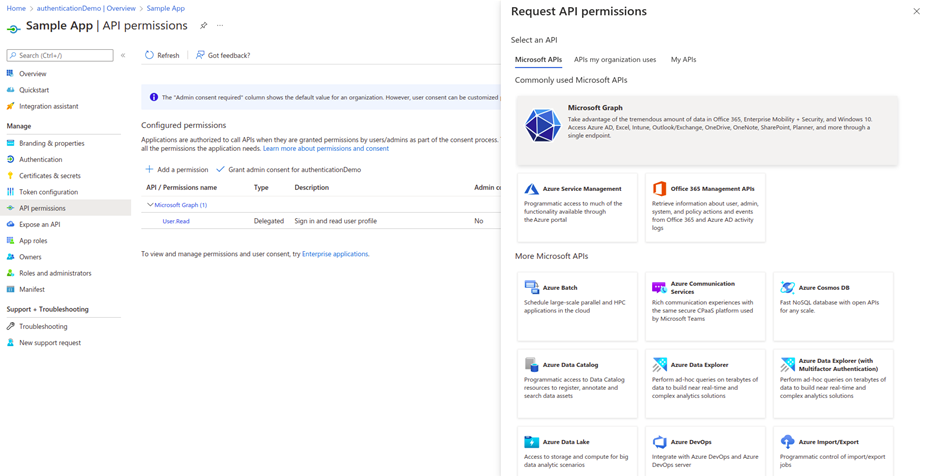
Task: Open API permissions in the sidebar
Action: (66, 208)
